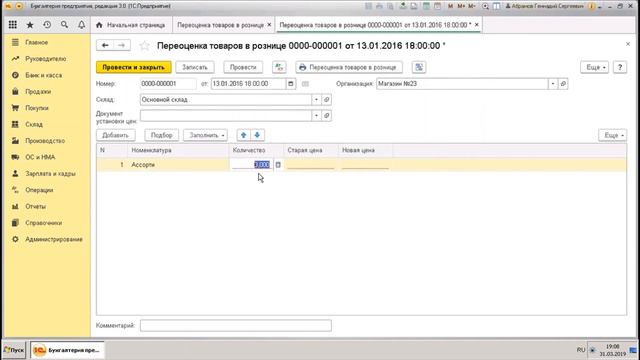Open Favorites star in top panel

click(30, 25)
